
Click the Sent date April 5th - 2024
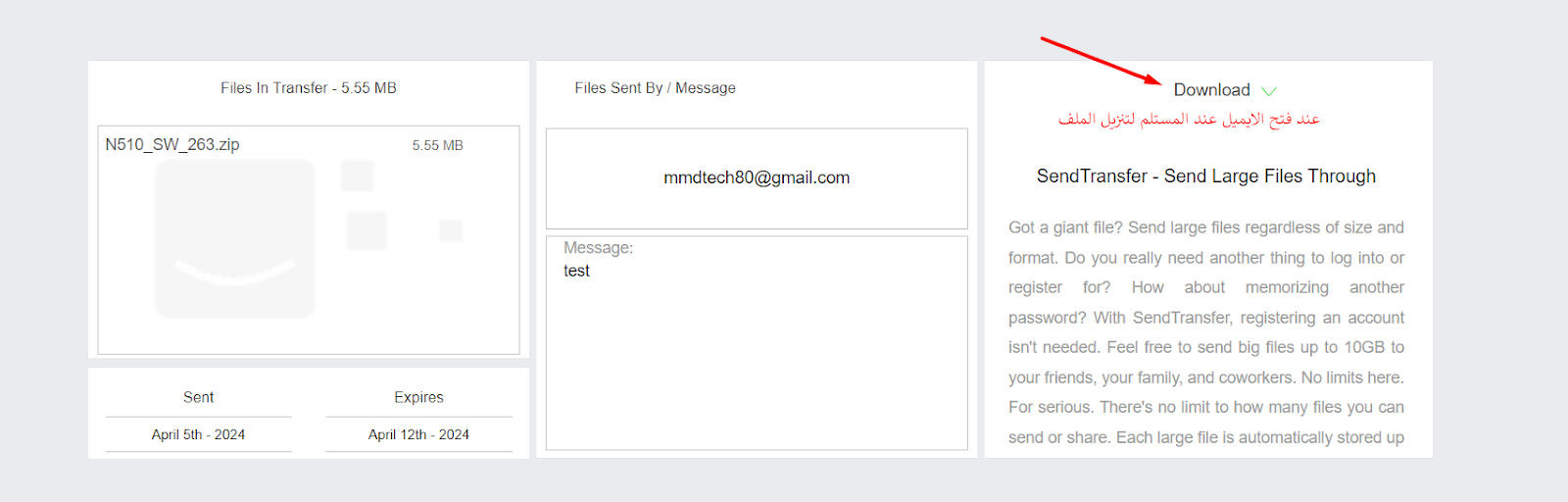coord(198,434)
